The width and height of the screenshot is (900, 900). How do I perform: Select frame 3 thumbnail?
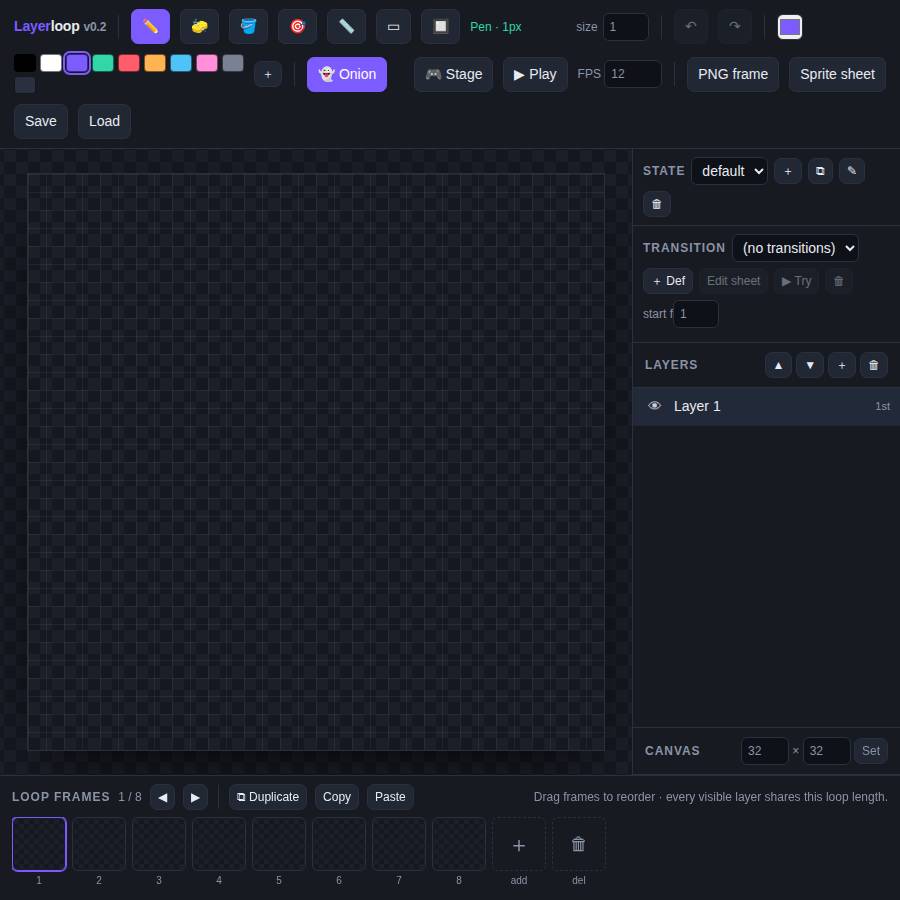159,844
